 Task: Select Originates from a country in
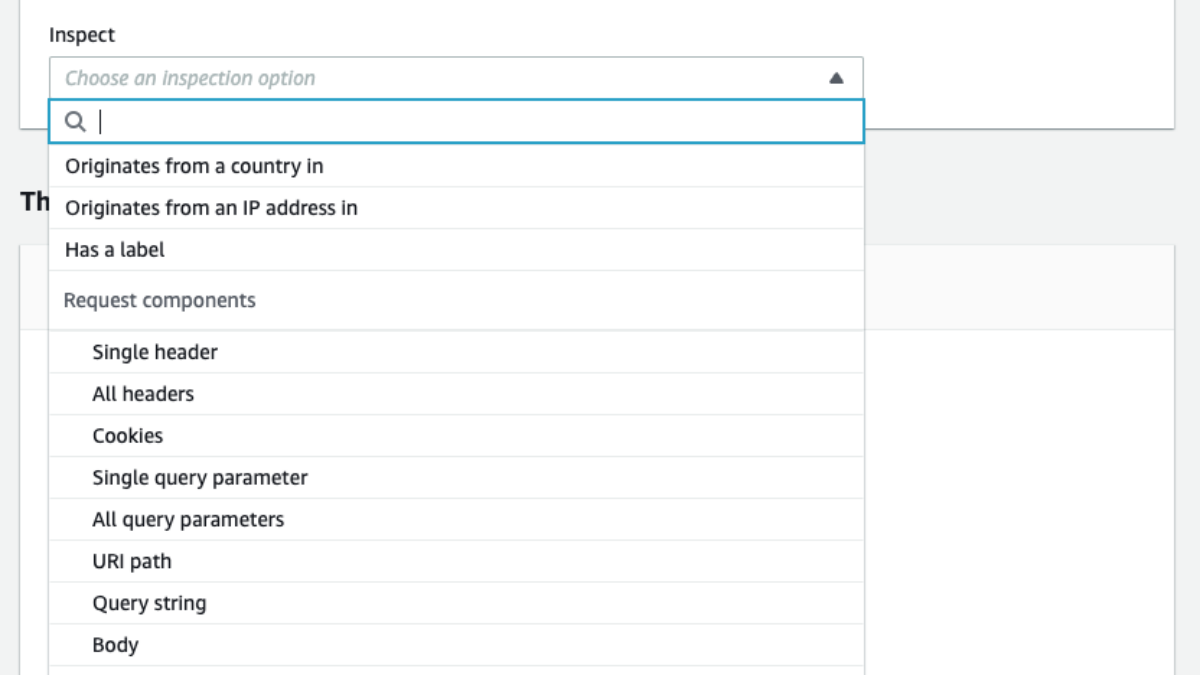(193, 166)
